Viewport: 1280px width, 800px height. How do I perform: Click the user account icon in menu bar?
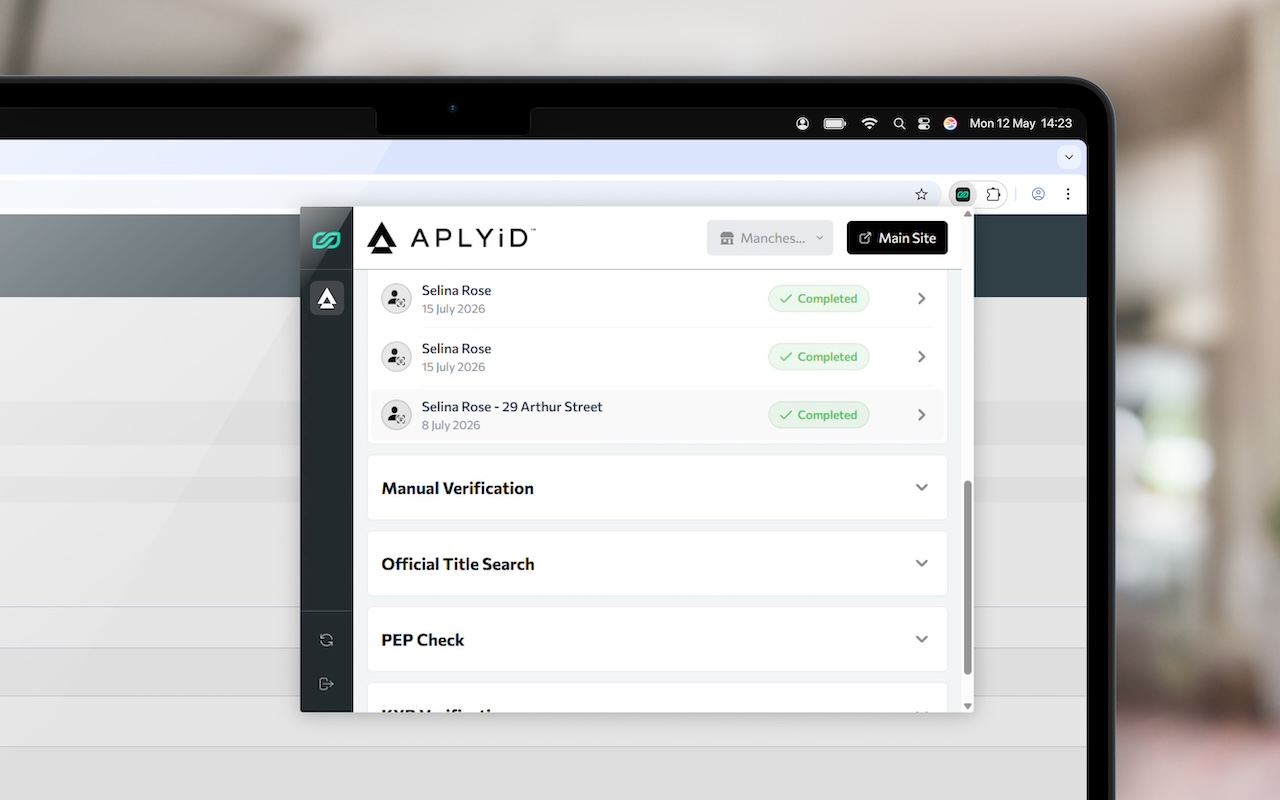802,123
